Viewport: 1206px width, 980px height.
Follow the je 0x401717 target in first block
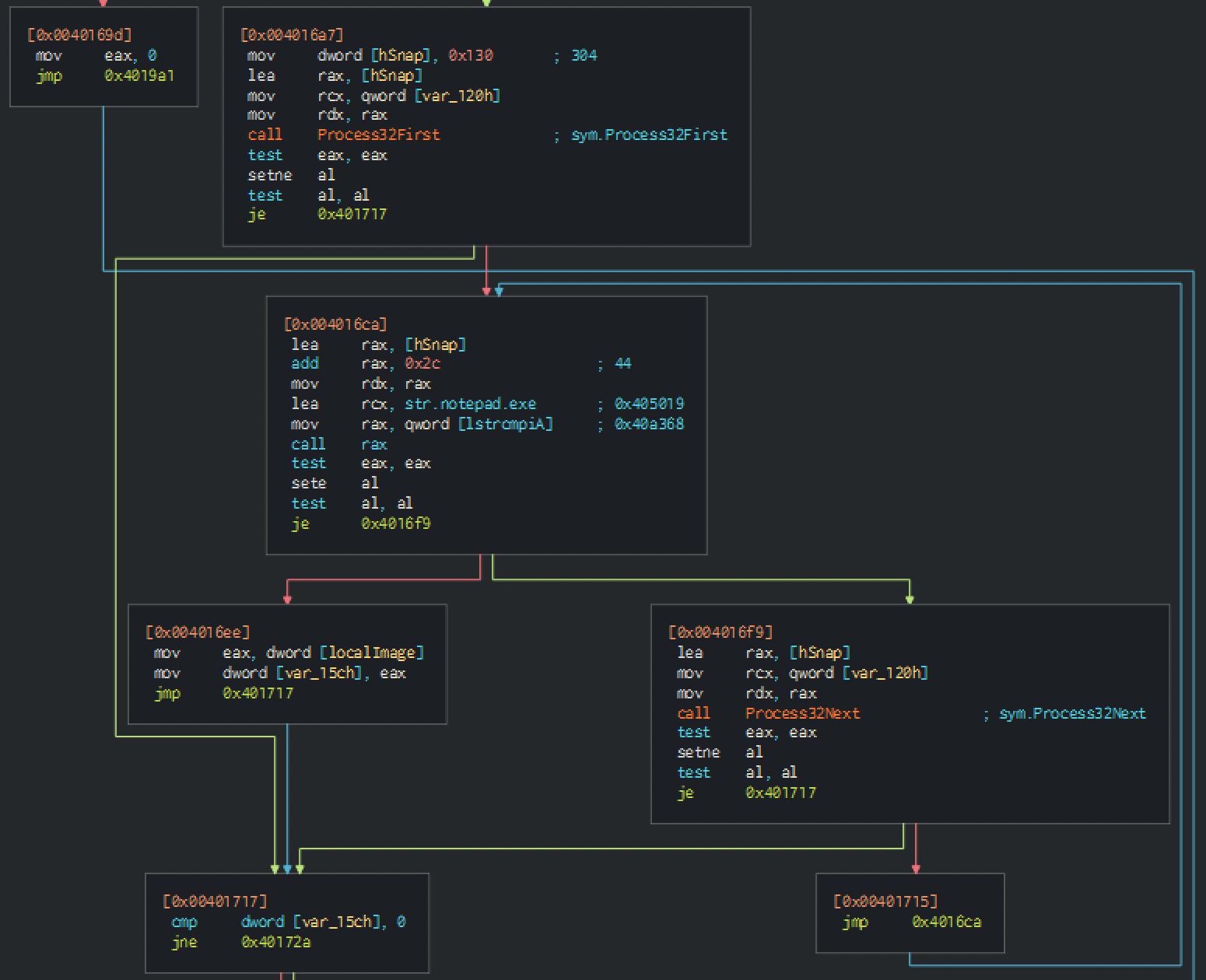pos(352,214)
